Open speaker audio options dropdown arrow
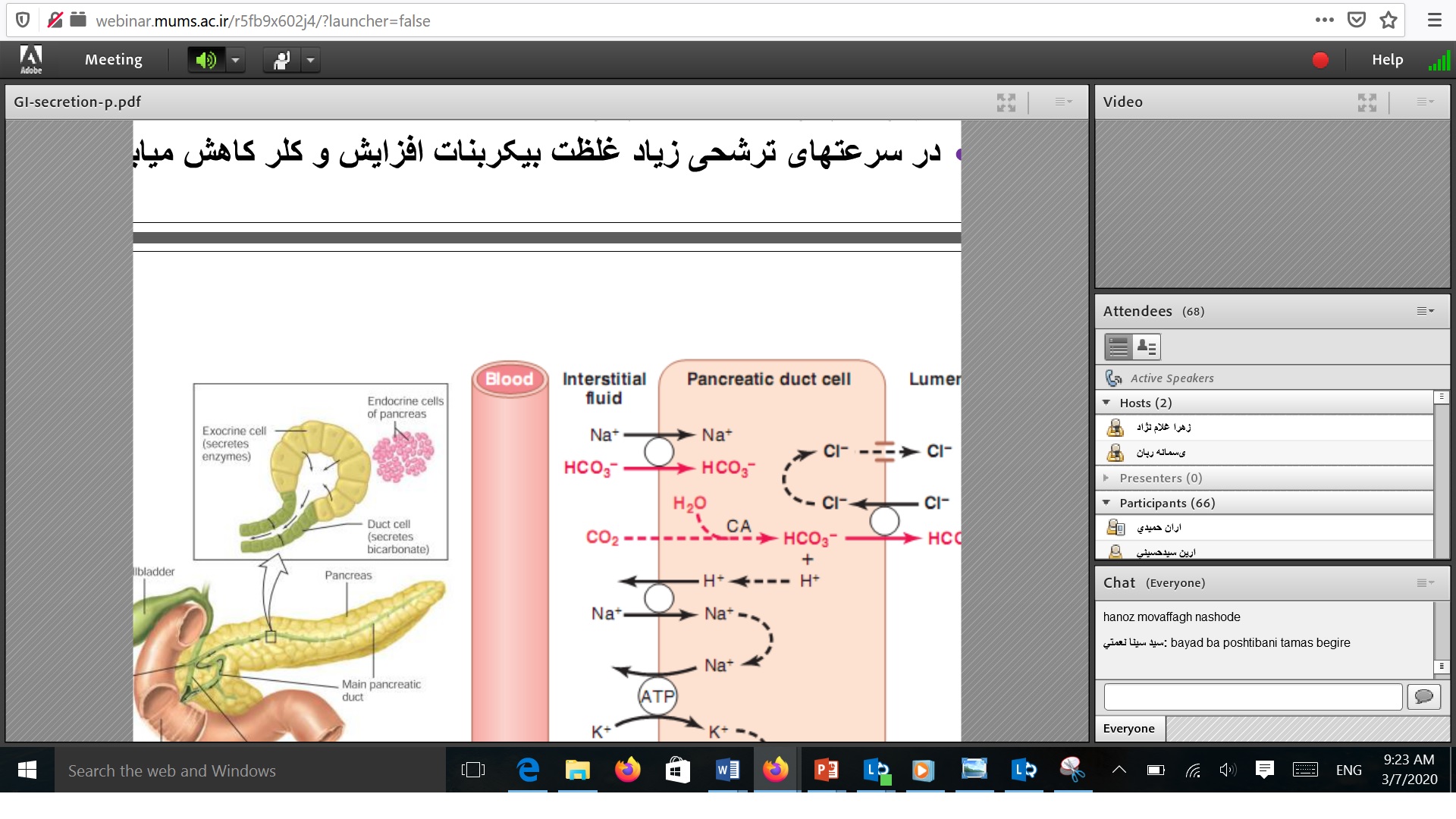 click(x=235, y=60)
